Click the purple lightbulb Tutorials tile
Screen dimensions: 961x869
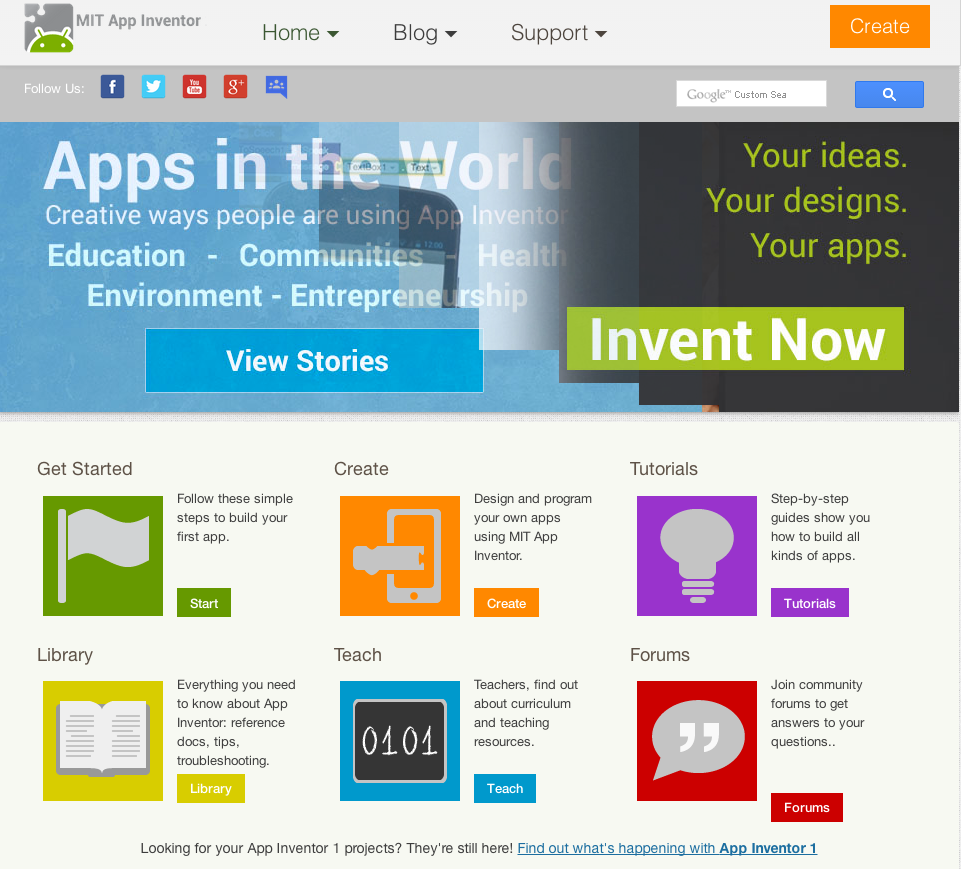(x=697, y=556)
